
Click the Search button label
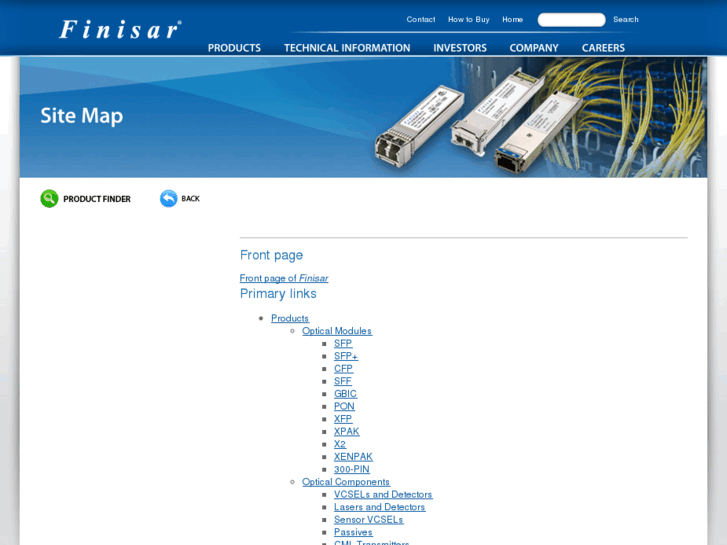click(625, 19)
